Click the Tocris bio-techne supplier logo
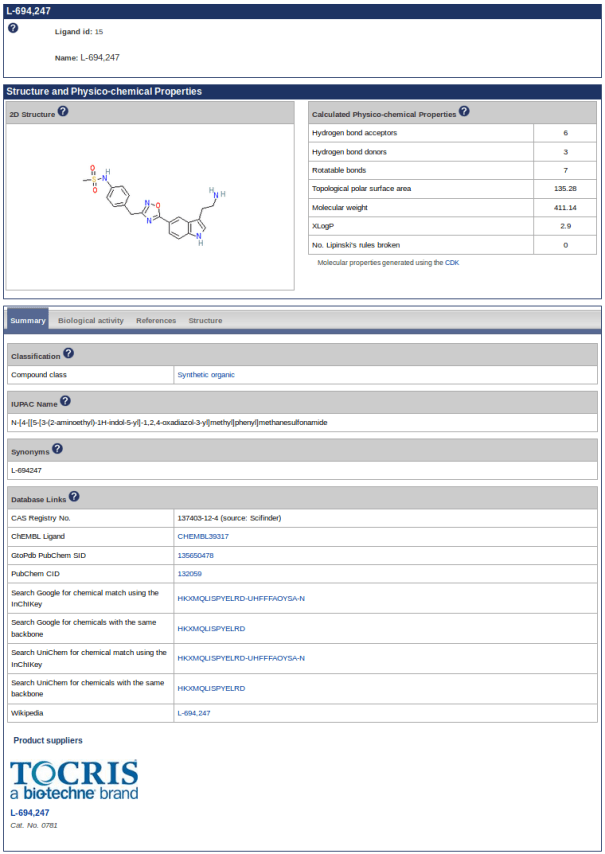Viewport: 605px width, 854px height. (74, 779)
